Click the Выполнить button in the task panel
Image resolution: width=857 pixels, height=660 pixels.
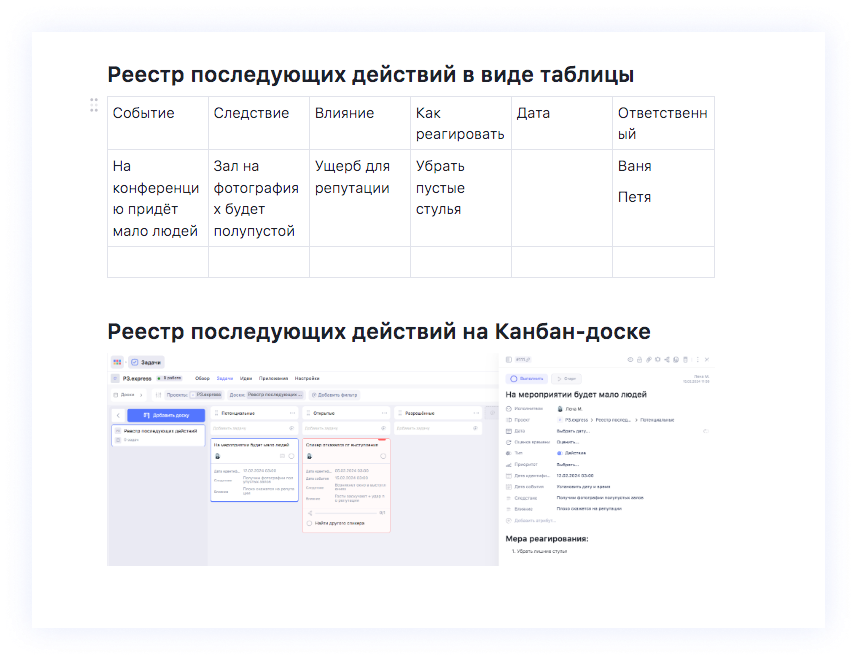527,379
